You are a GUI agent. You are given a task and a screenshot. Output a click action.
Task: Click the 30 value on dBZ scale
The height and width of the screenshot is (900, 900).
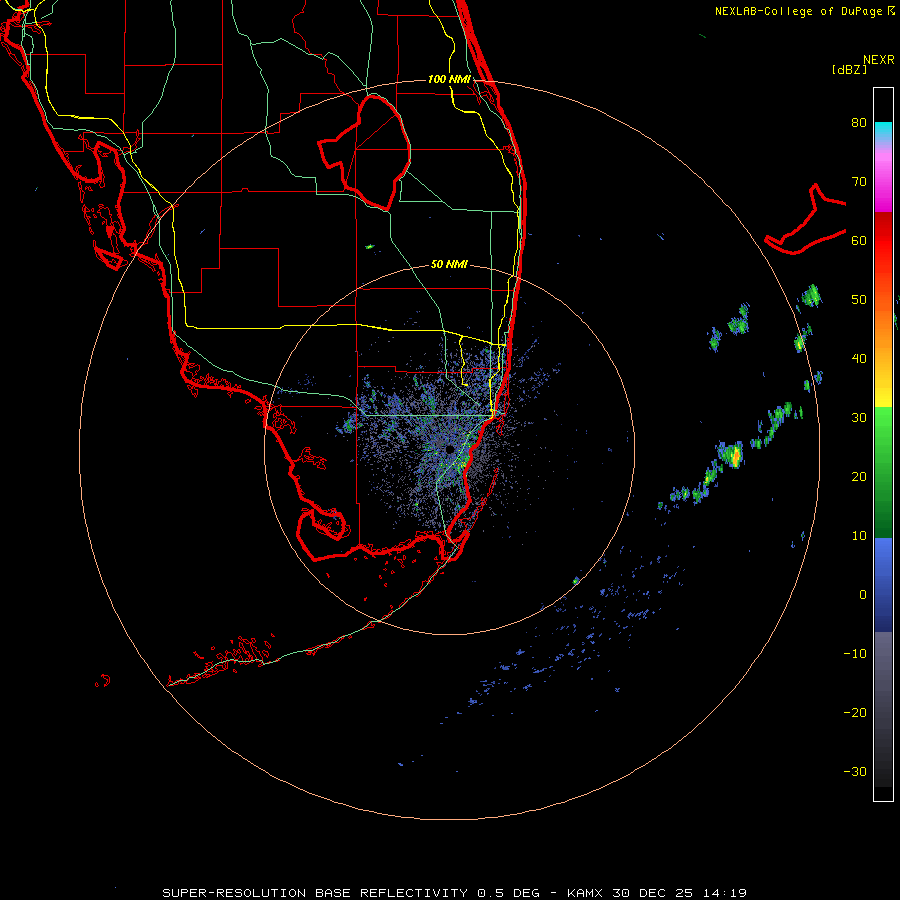[x=859, y=417]
